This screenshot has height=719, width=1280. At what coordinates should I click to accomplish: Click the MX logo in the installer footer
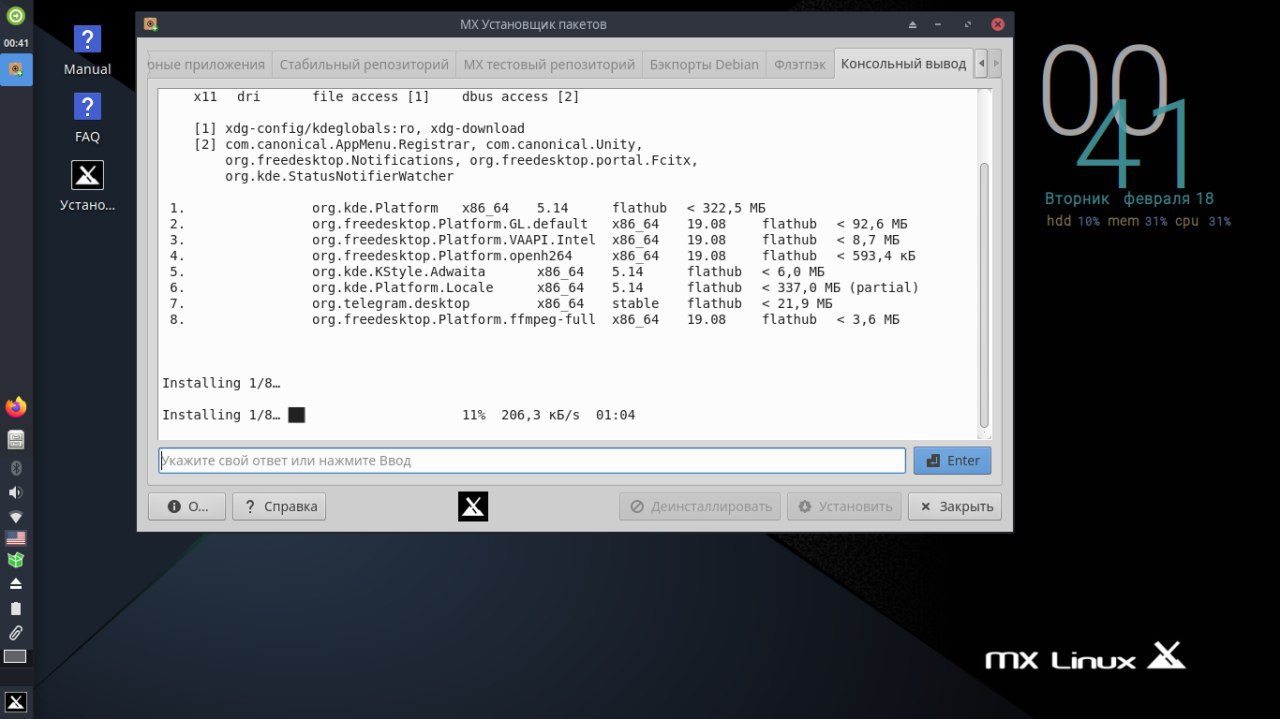pyautogui.click(x=473, y=506)
